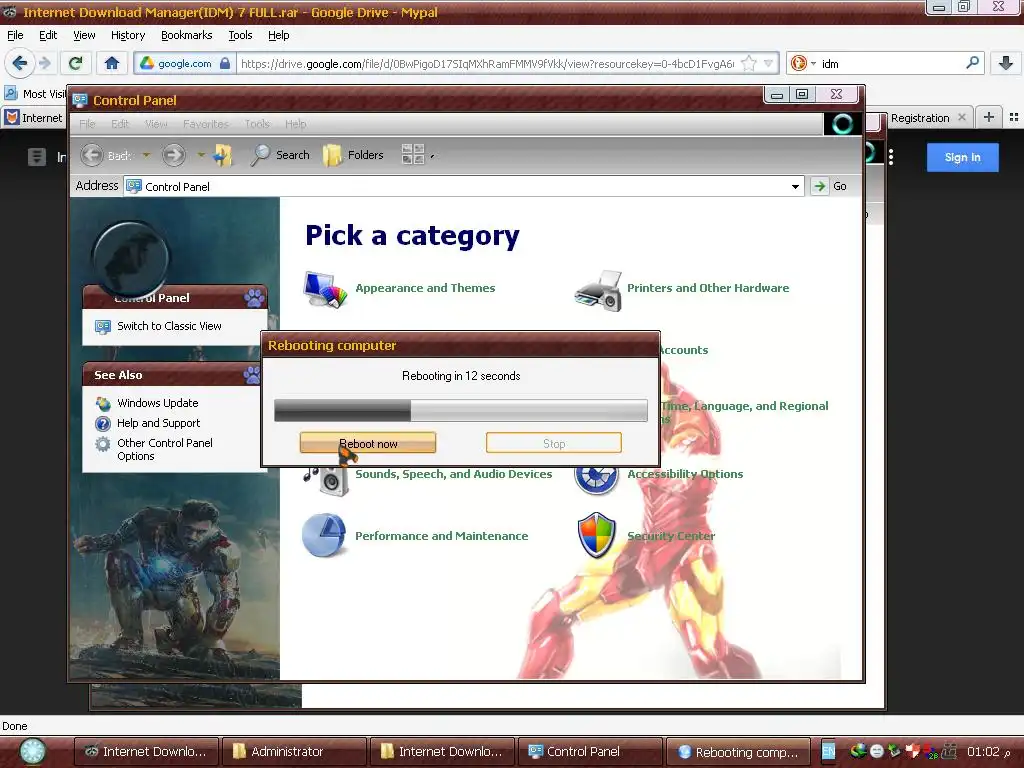The height and width of the screenshot is (768, 1024).
Task: Click the Reboot now button
Action: tap(368, 443)
